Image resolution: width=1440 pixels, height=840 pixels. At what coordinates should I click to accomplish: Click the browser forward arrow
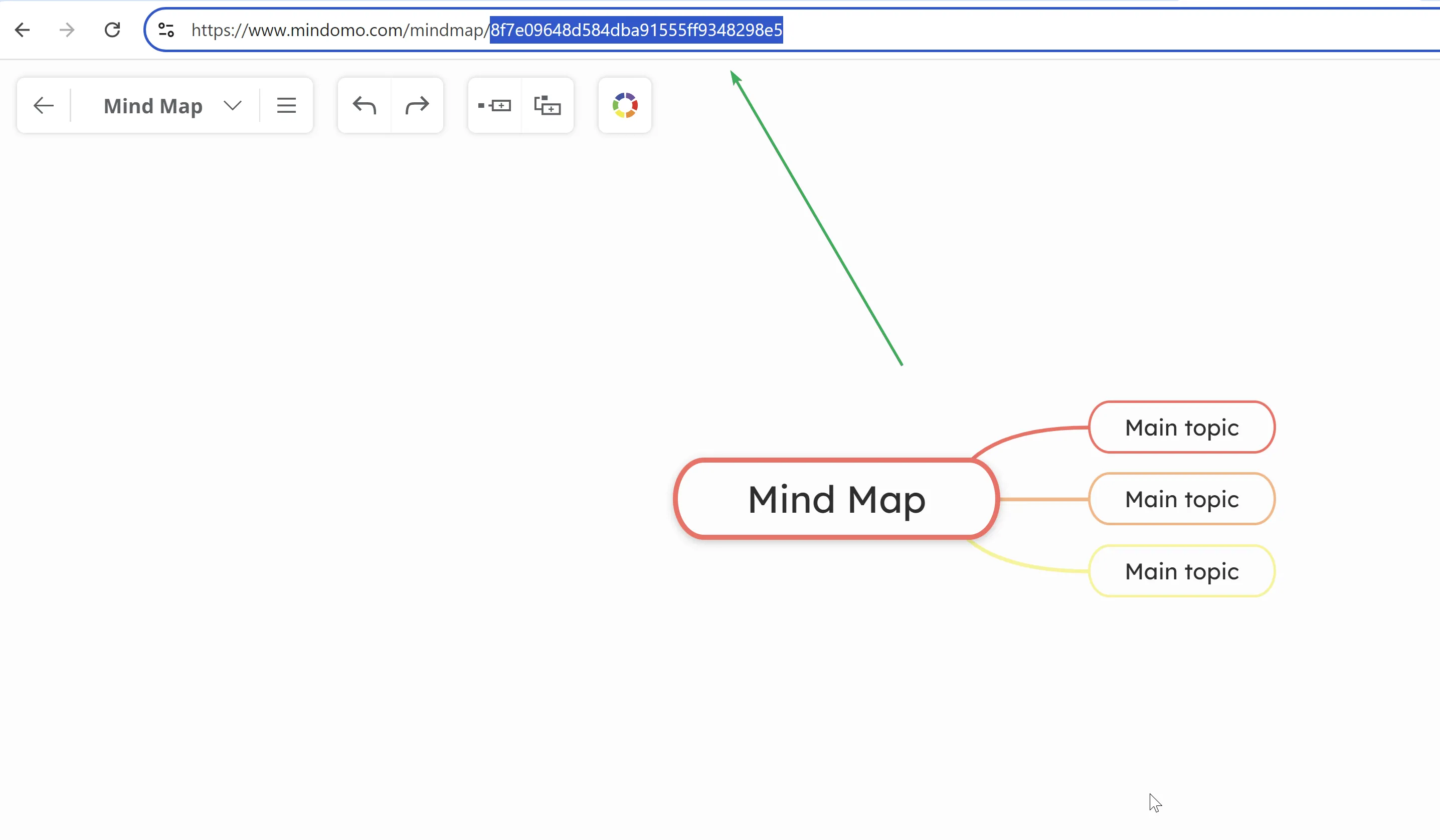[x=67, y=30]
